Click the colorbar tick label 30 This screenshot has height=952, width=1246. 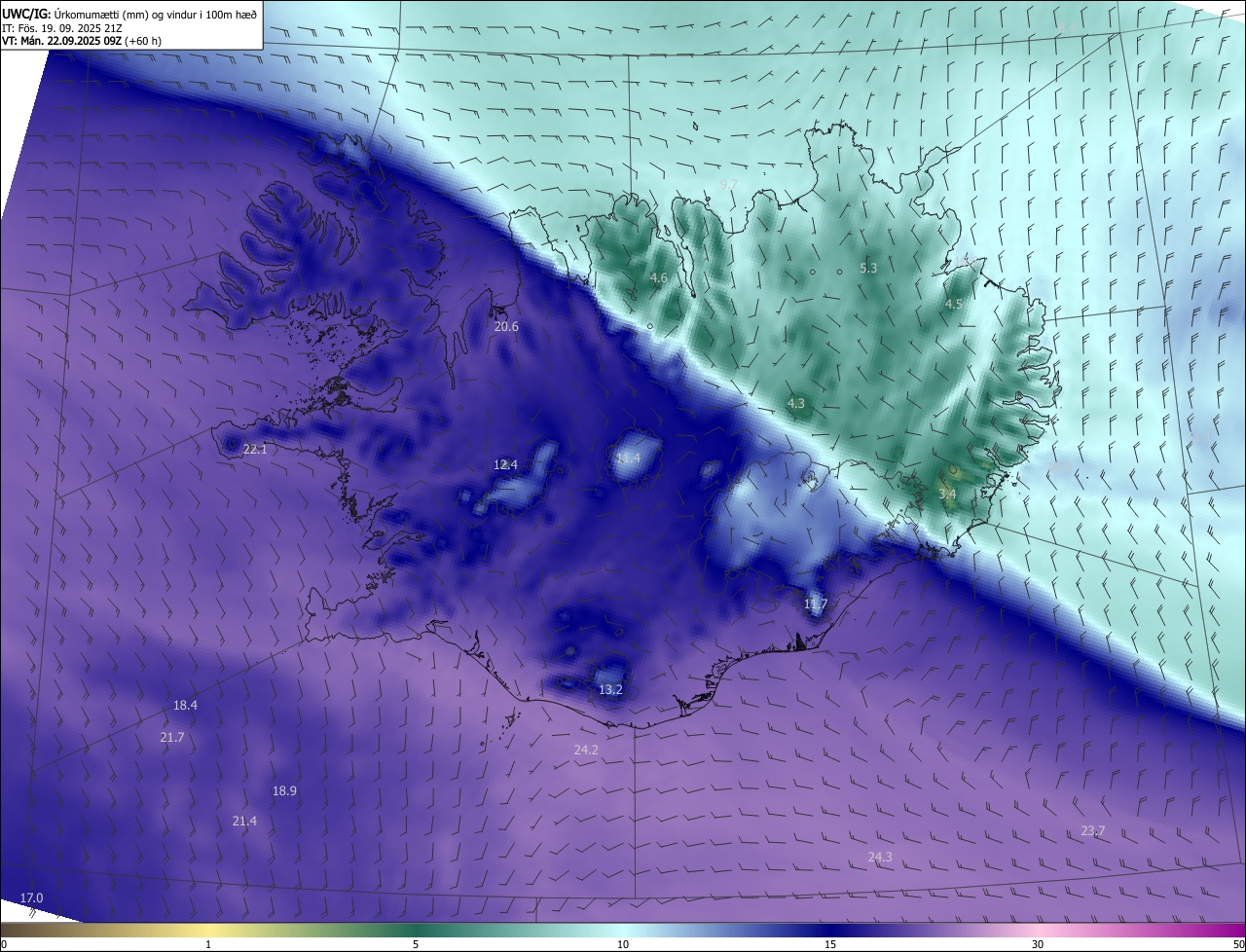coord(1038,944)
